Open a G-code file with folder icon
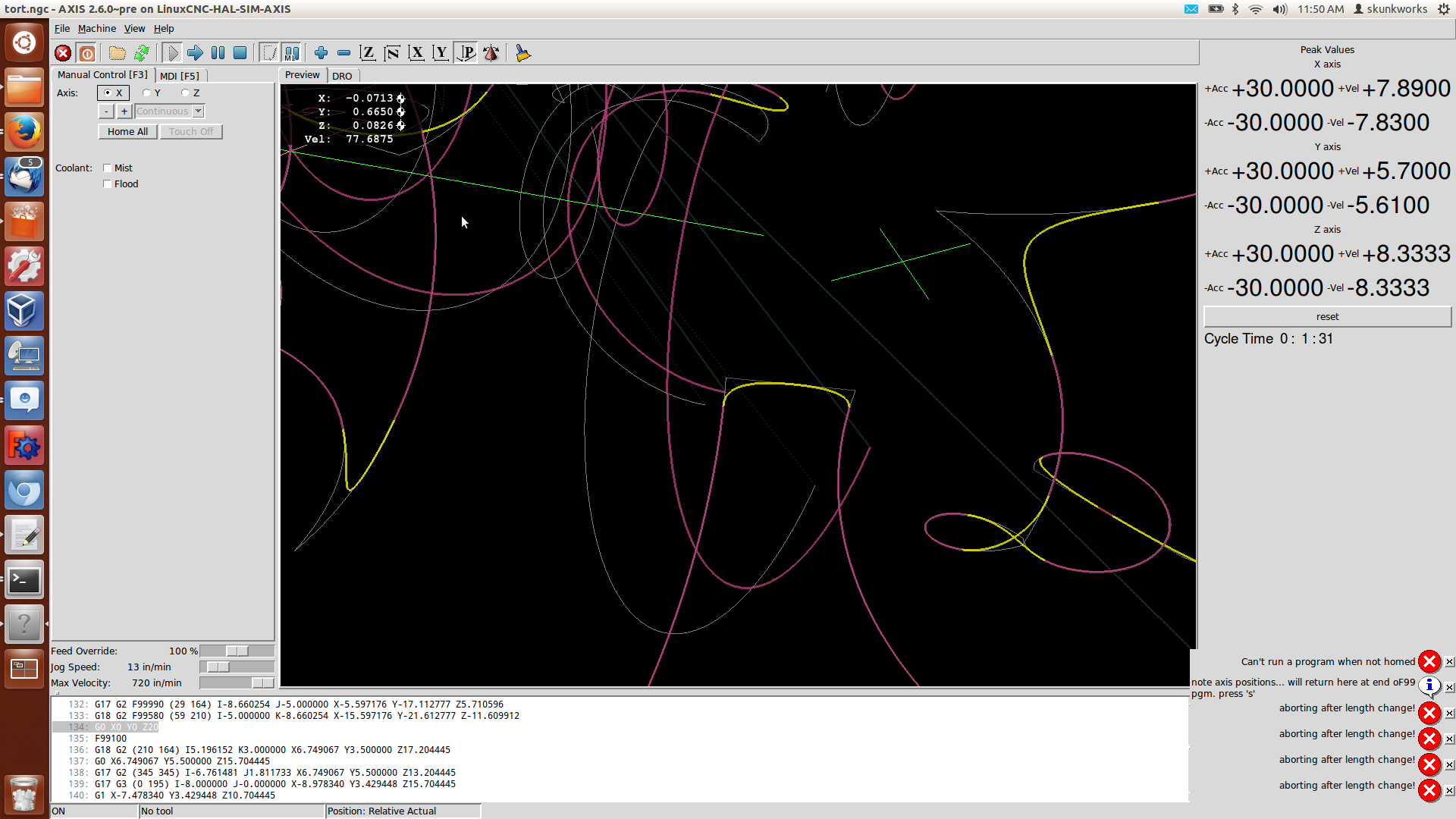Image resolution: width=1456 pixels, height=819 pixels. (117, 53)
